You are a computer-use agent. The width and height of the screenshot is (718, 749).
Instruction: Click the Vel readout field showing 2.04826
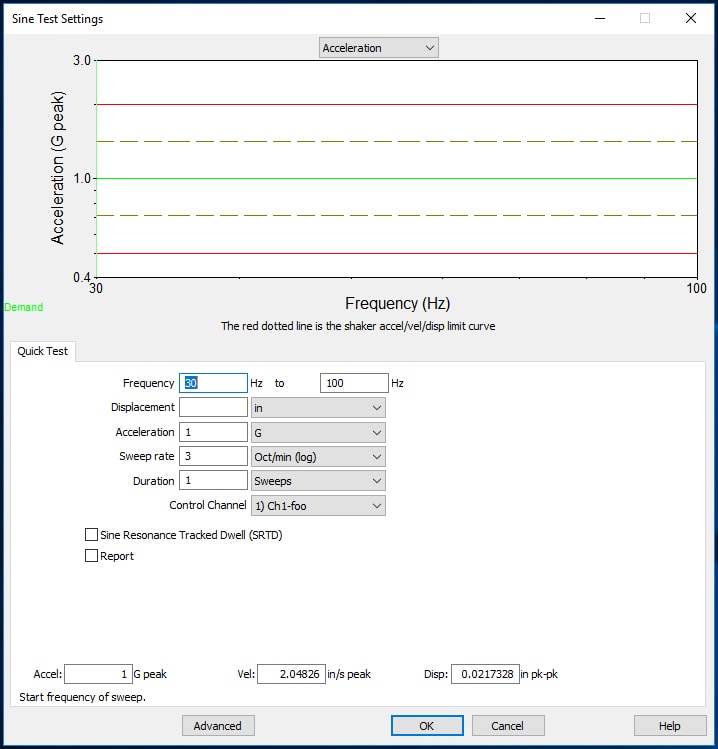[x=291, y=674]
